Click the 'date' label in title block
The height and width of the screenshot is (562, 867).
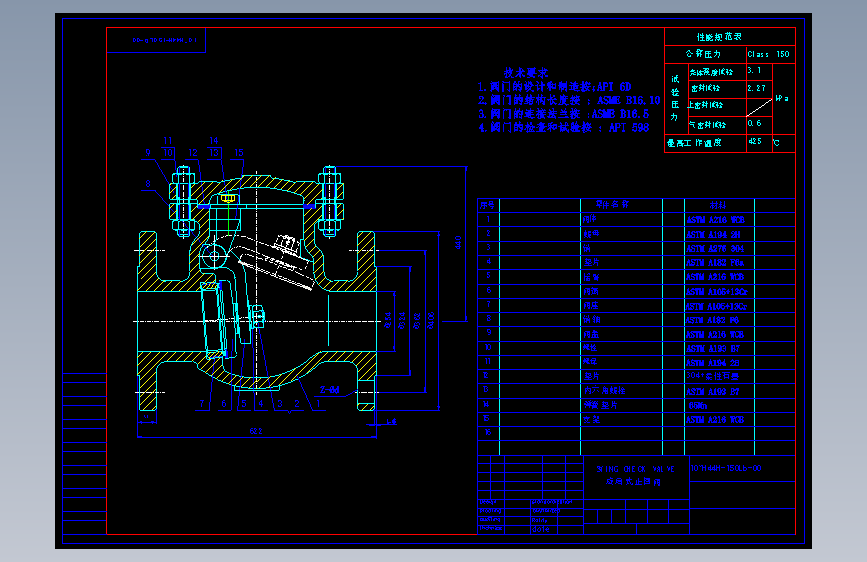tap(540, 529)
